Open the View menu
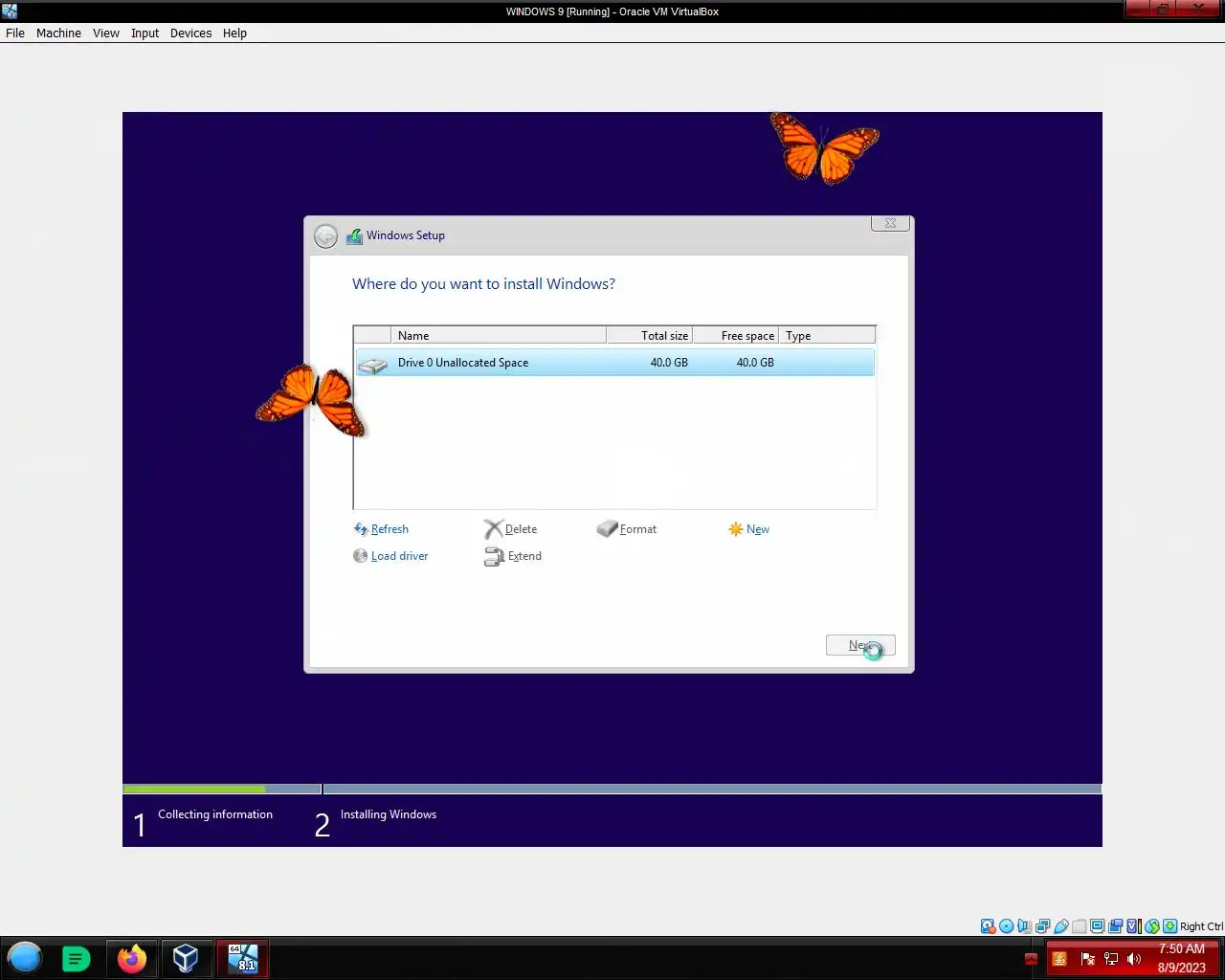The width and height of the screenshot is (1225, 980). pyautogui.click(x=106, y=33)
